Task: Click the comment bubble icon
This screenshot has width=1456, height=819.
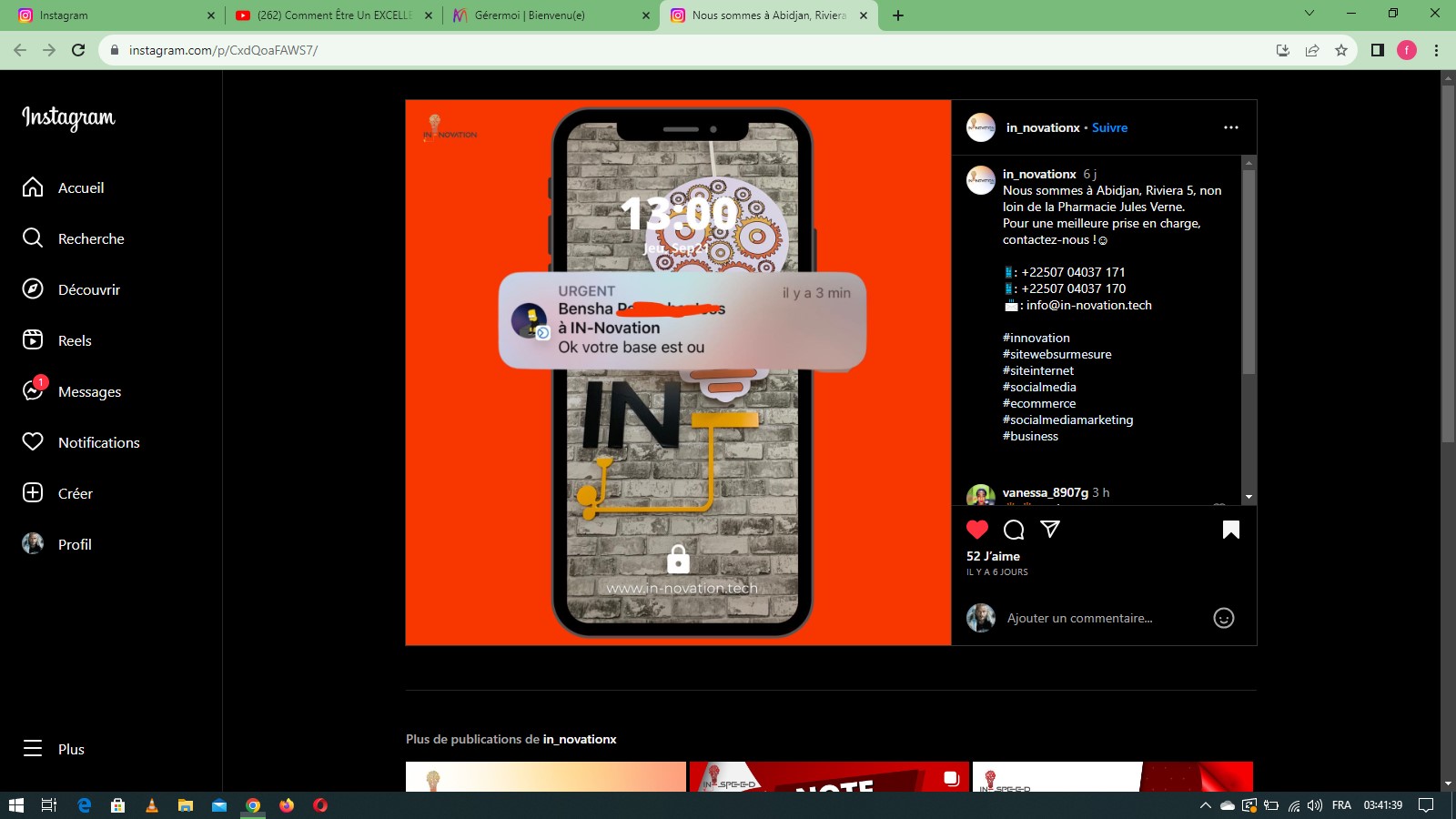Action: (x=1014, y=530)
